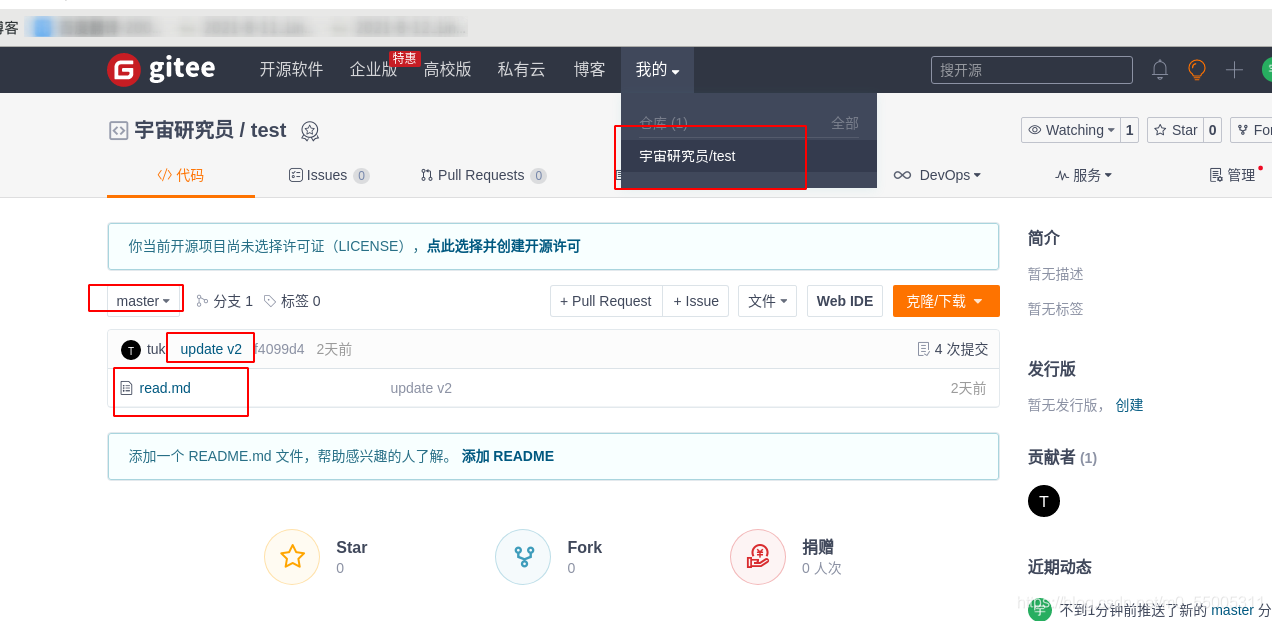Viewport: 1272px width, 621px height.
Task: Click the user avatar in recent activity
Action: tap(1040, 609)
